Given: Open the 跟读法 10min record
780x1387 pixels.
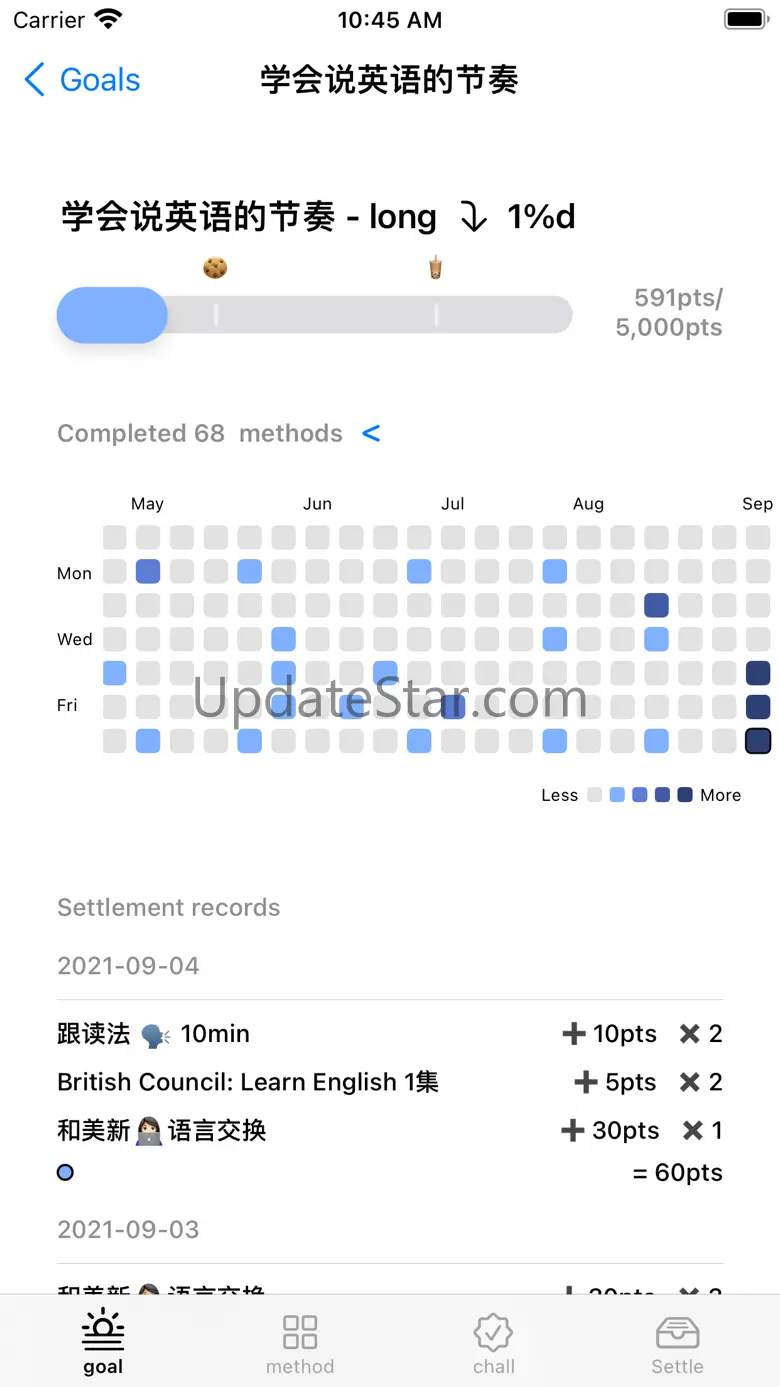Looking at the screenshot, I should (390, 1033).
